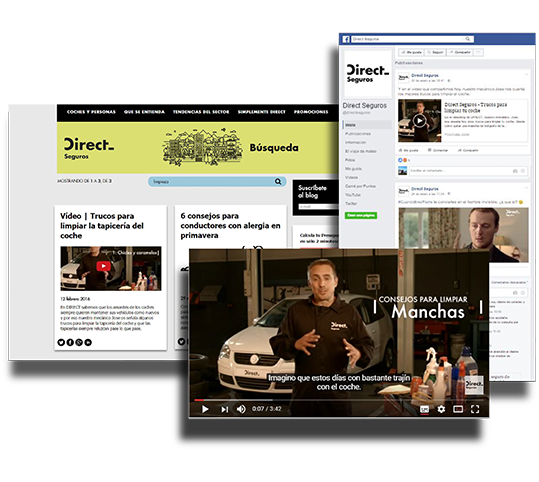Select Inicio in the Facebook sidebar

coord(367,125)
